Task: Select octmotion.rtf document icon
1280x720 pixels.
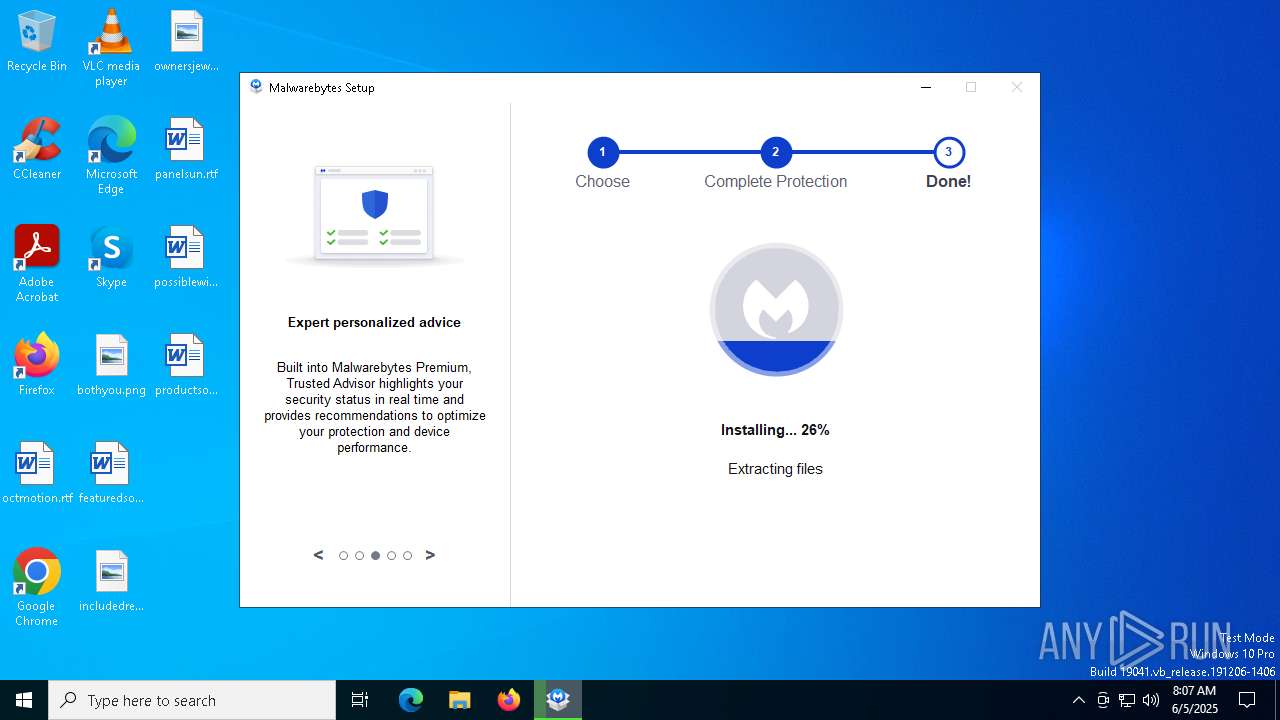Action: [x=37, y=473]
